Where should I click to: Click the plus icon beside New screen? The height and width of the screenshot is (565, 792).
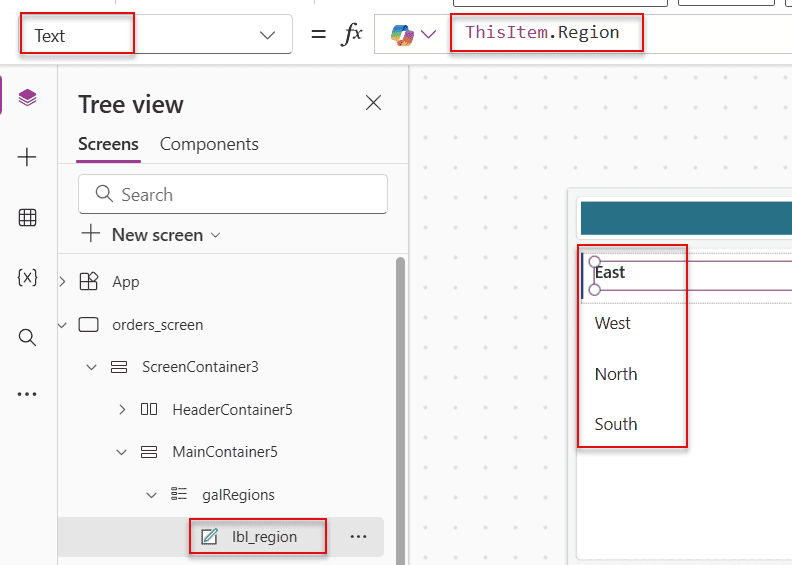click(91, 234)
